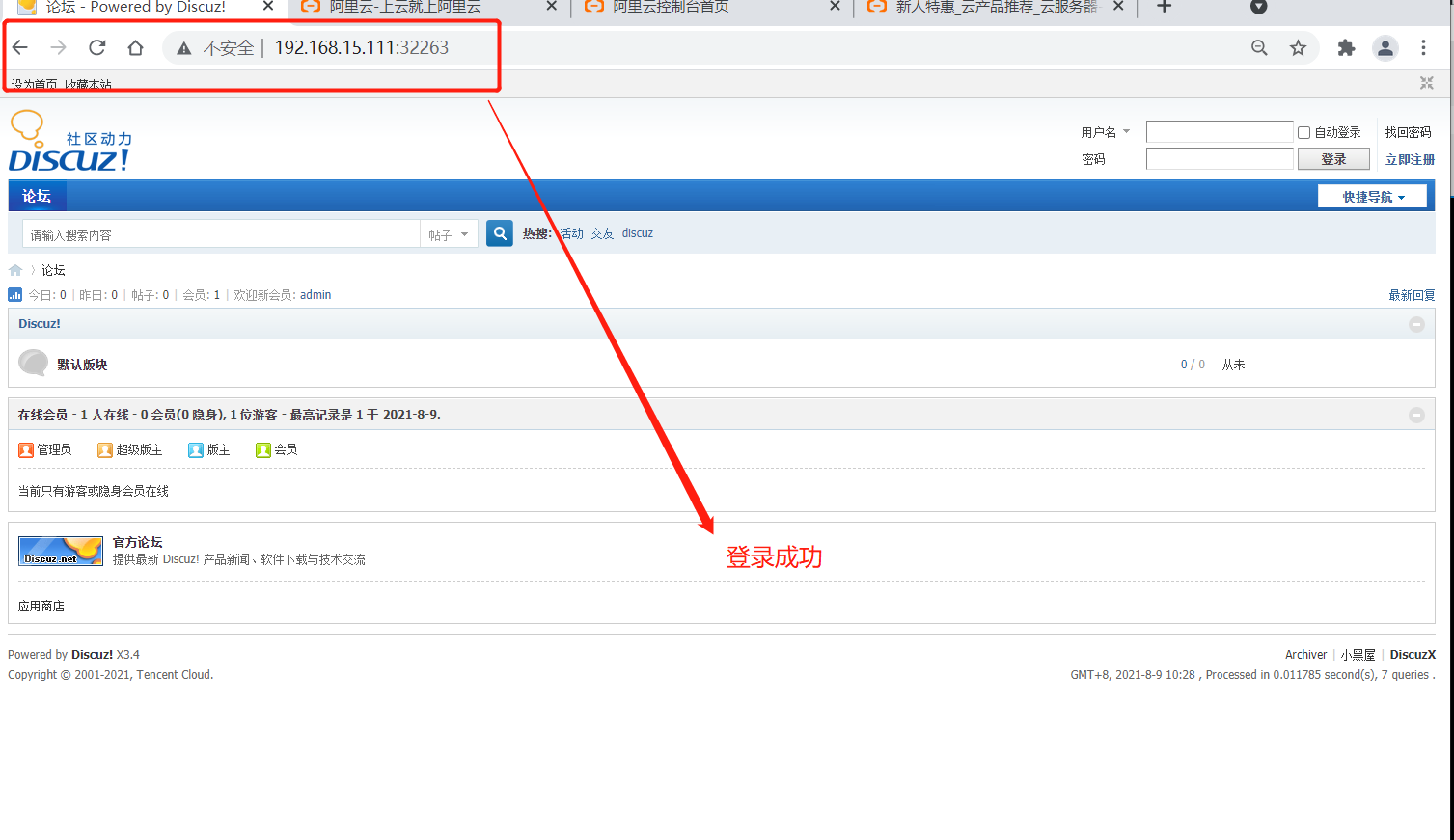Image resolution: width=1454 pixels, height=840 pixels.
Task: Open the 立即注册 link
Action: click(1410, 159)
